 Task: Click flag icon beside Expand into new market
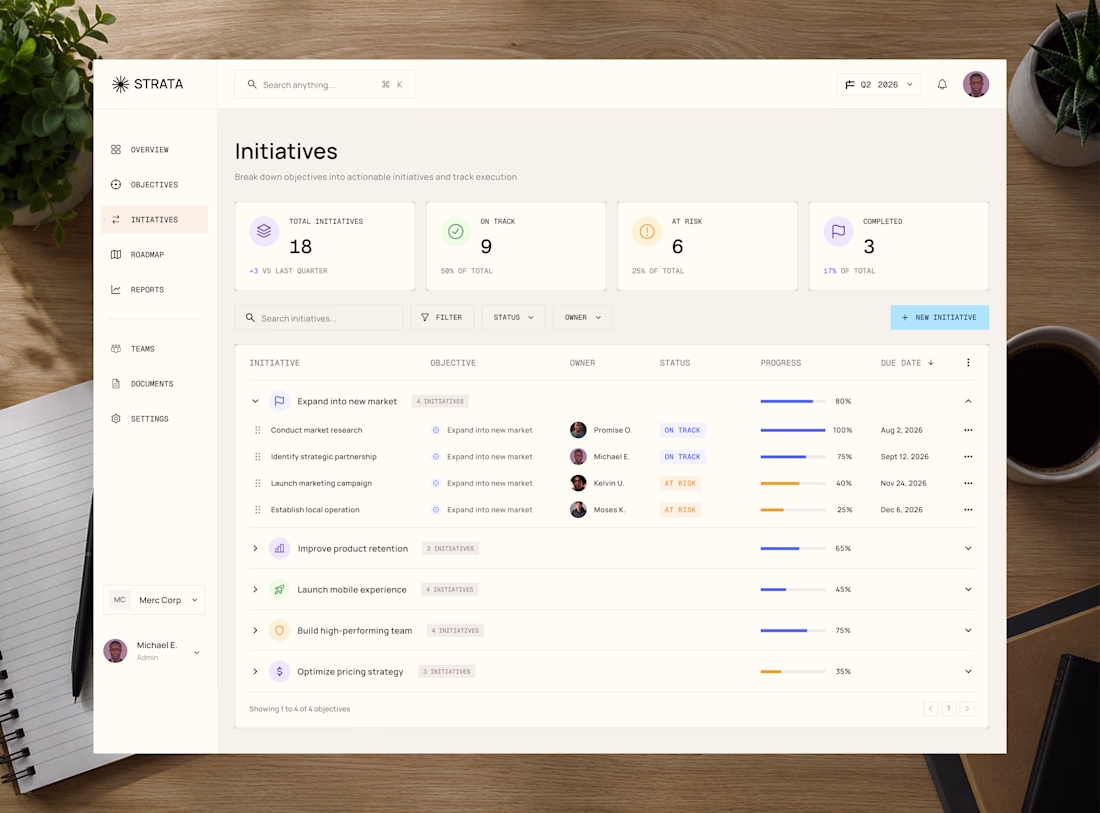[x=279, y=401]
